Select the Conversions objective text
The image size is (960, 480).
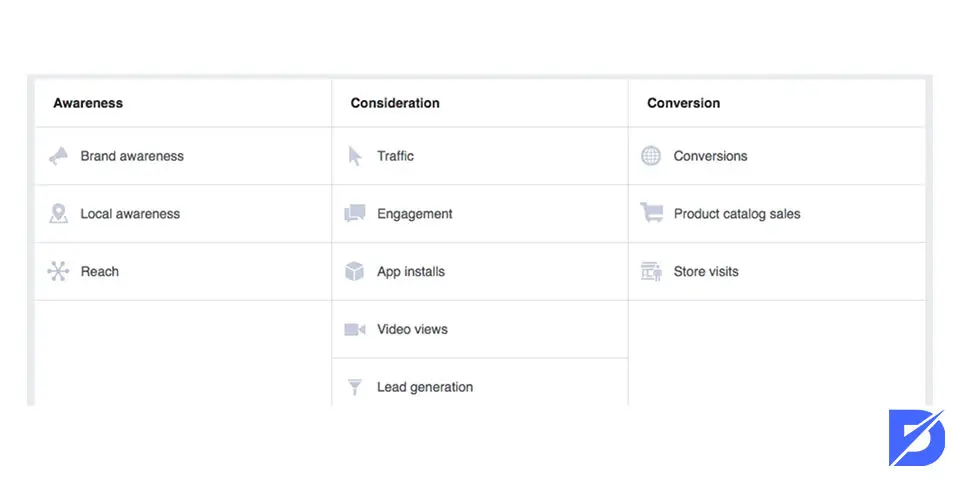pos(710,156)
